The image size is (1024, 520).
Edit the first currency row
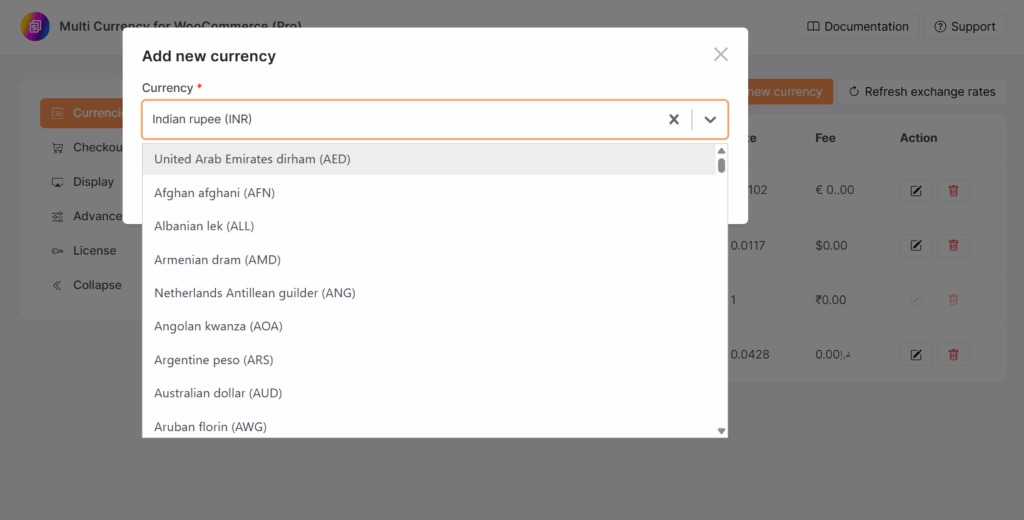click(x=916, y=190)
